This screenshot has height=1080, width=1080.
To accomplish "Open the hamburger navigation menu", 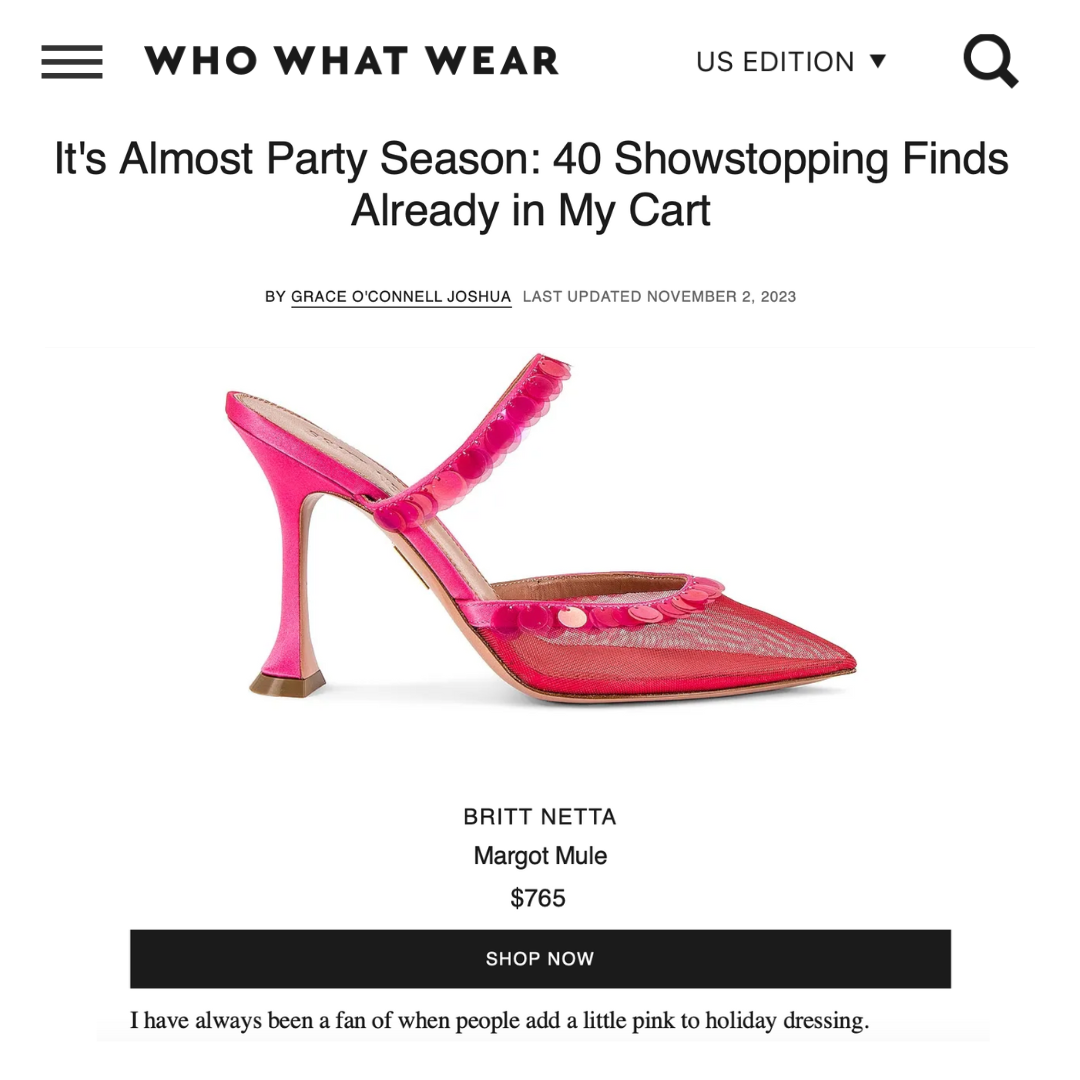I will [71, 62].
